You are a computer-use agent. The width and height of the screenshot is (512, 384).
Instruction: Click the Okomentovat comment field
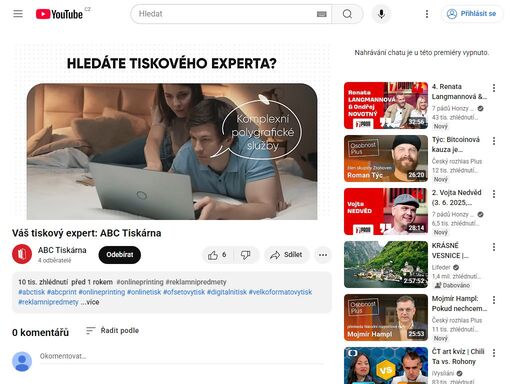tap(182, 357)
